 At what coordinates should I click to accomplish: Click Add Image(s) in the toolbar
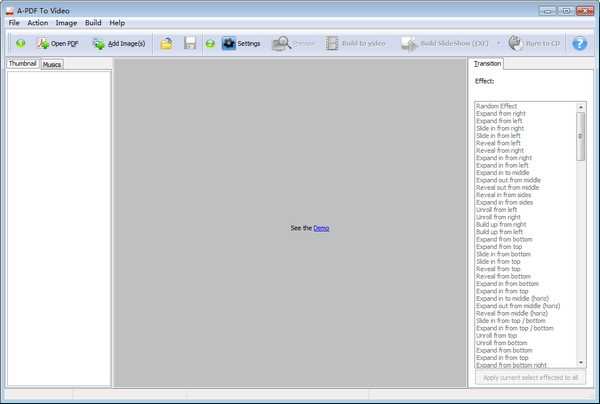pyautogui.click(x=118, y=44)
